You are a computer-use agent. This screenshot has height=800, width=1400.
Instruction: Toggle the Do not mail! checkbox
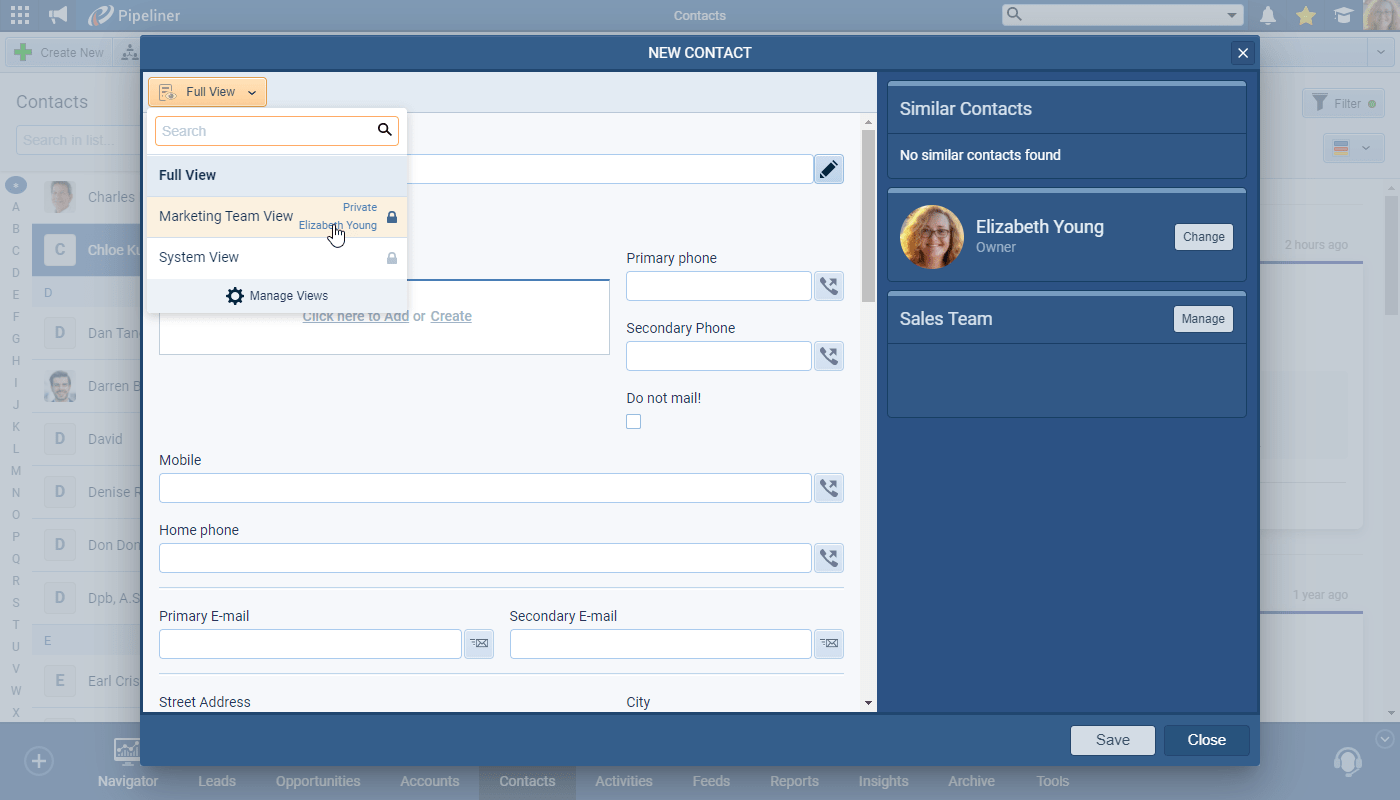click(x=633, y=422)
